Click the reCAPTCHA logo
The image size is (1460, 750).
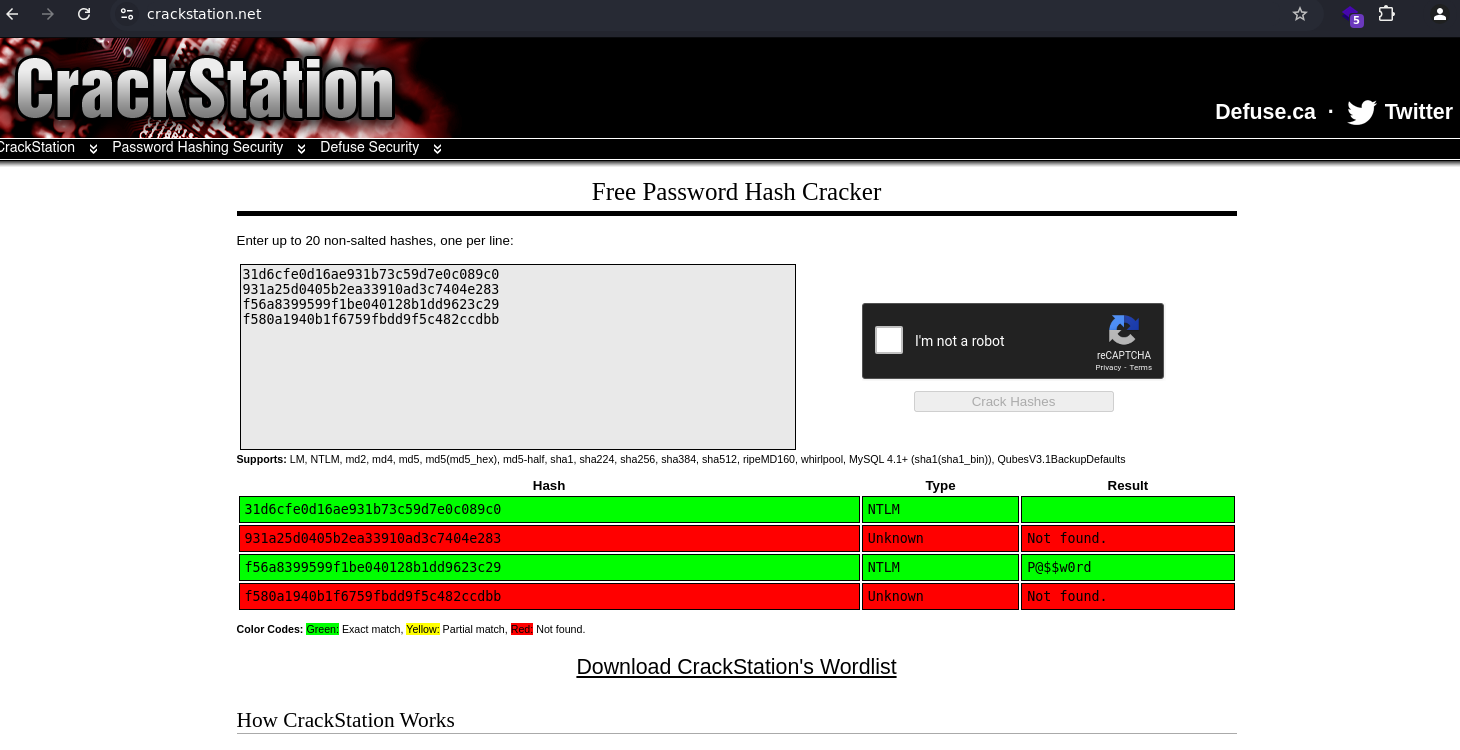(x=1124, y=331)
